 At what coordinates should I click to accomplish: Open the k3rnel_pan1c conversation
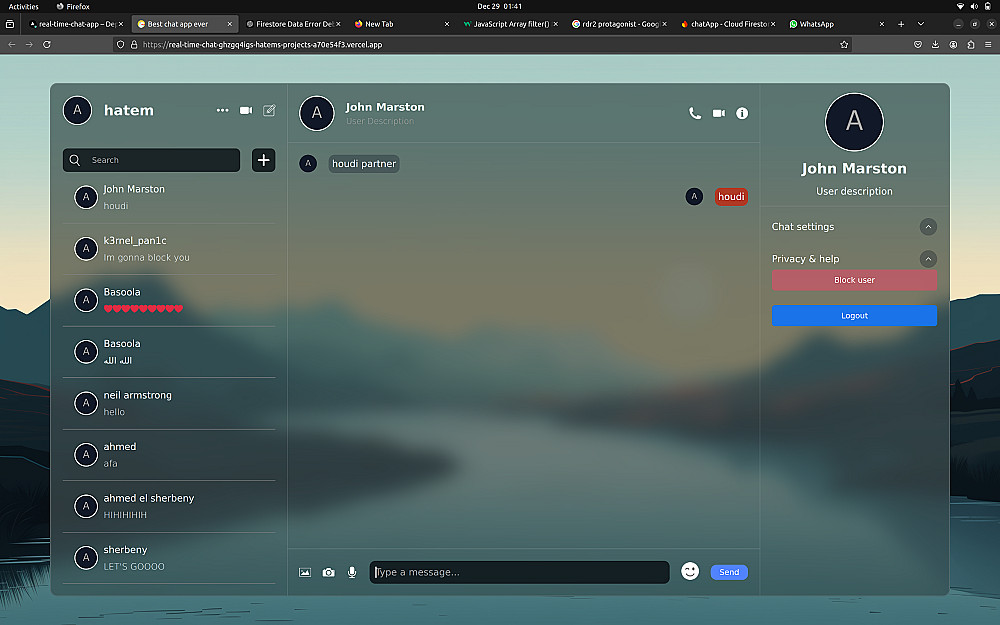(169, 249)
